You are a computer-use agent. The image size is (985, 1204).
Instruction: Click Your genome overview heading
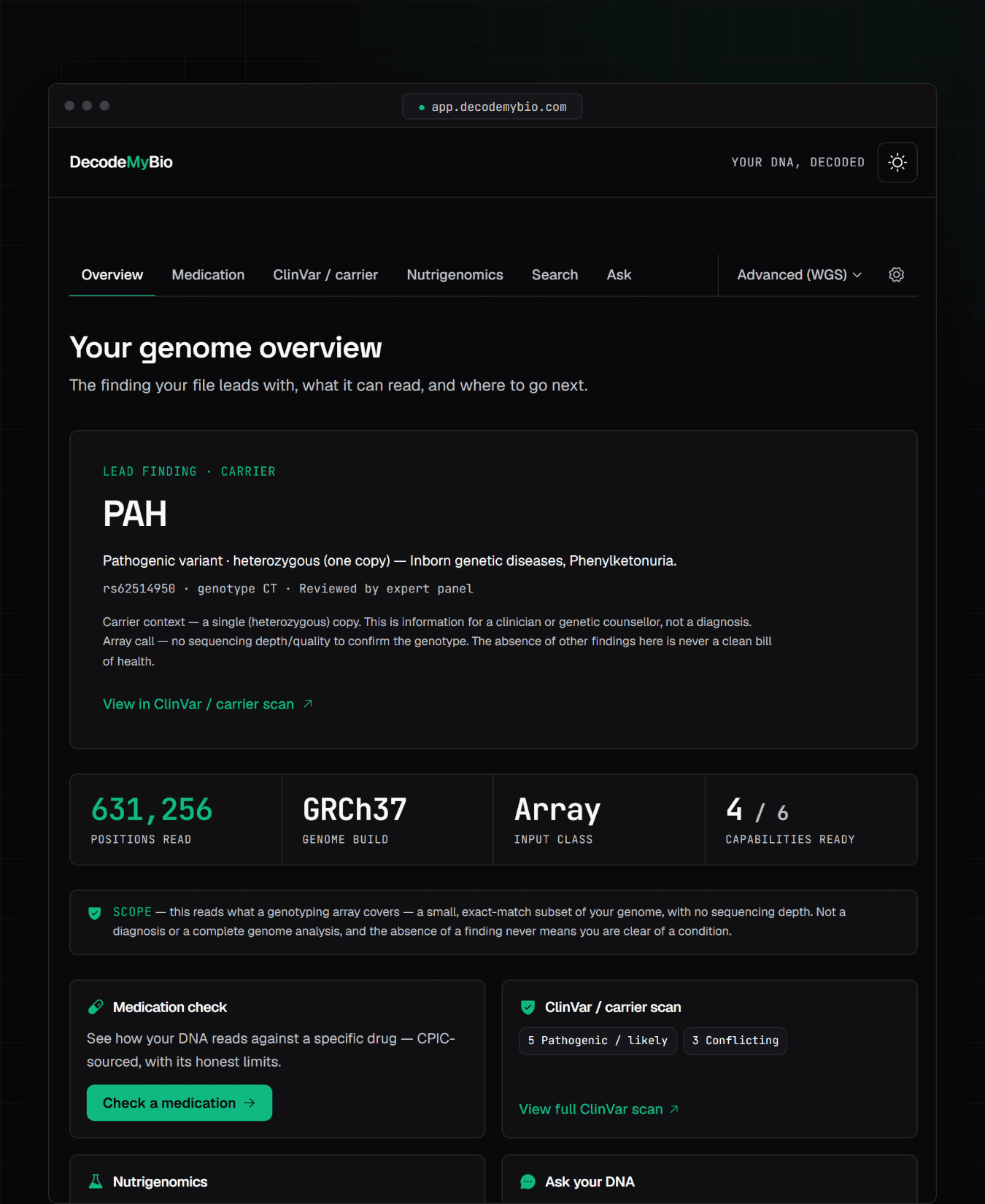coord(225,348)
